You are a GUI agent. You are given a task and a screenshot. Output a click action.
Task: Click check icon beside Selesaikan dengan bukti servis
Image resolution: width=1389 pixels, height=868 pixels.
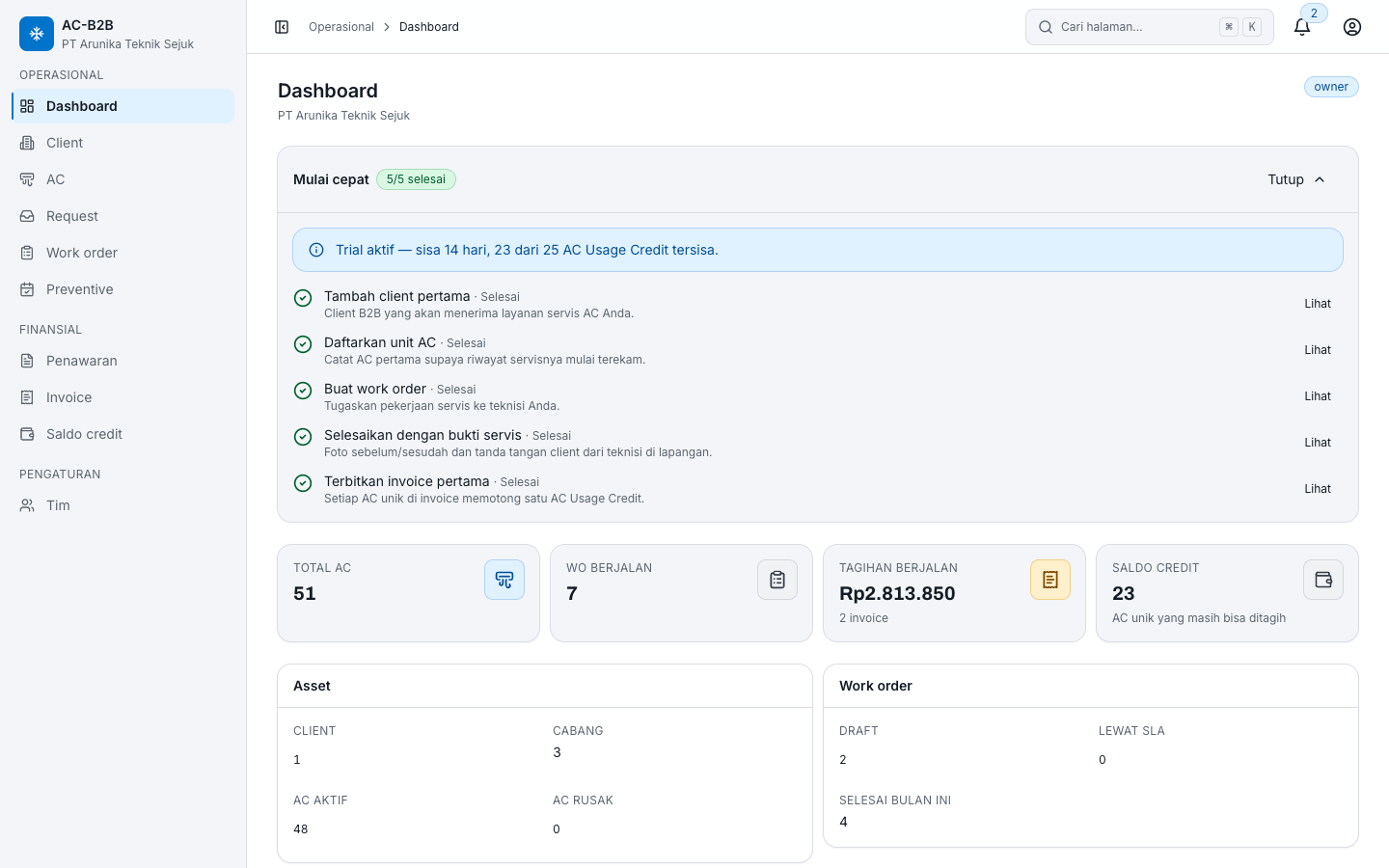[x=303, y=437]
